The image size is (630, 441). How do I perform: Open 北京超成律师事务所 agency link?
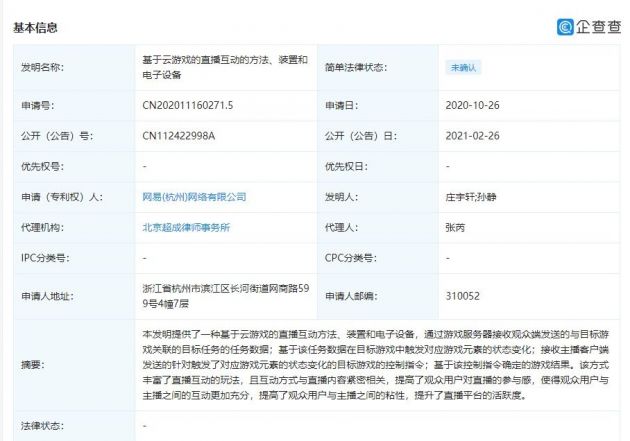pyautogui.click(x=186, y=228)
